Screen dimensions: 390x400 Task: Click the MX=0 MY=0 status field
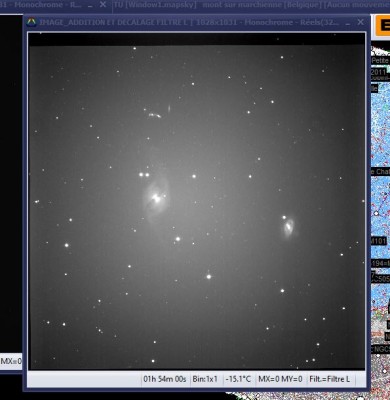click(x=280, y=379)
